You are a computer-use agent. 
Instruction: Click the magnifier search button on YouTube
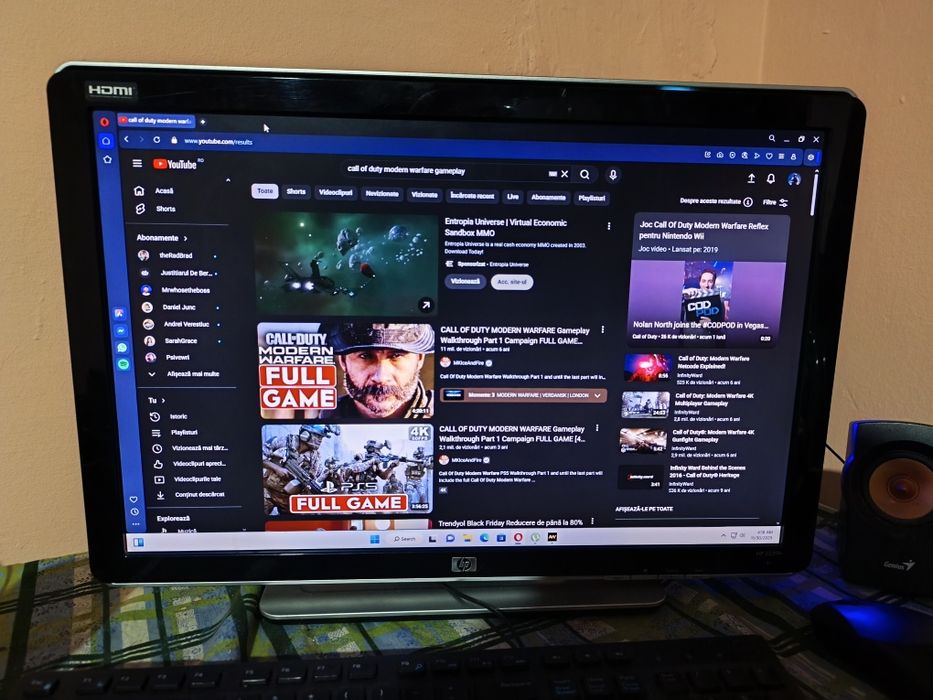[585, 174]
